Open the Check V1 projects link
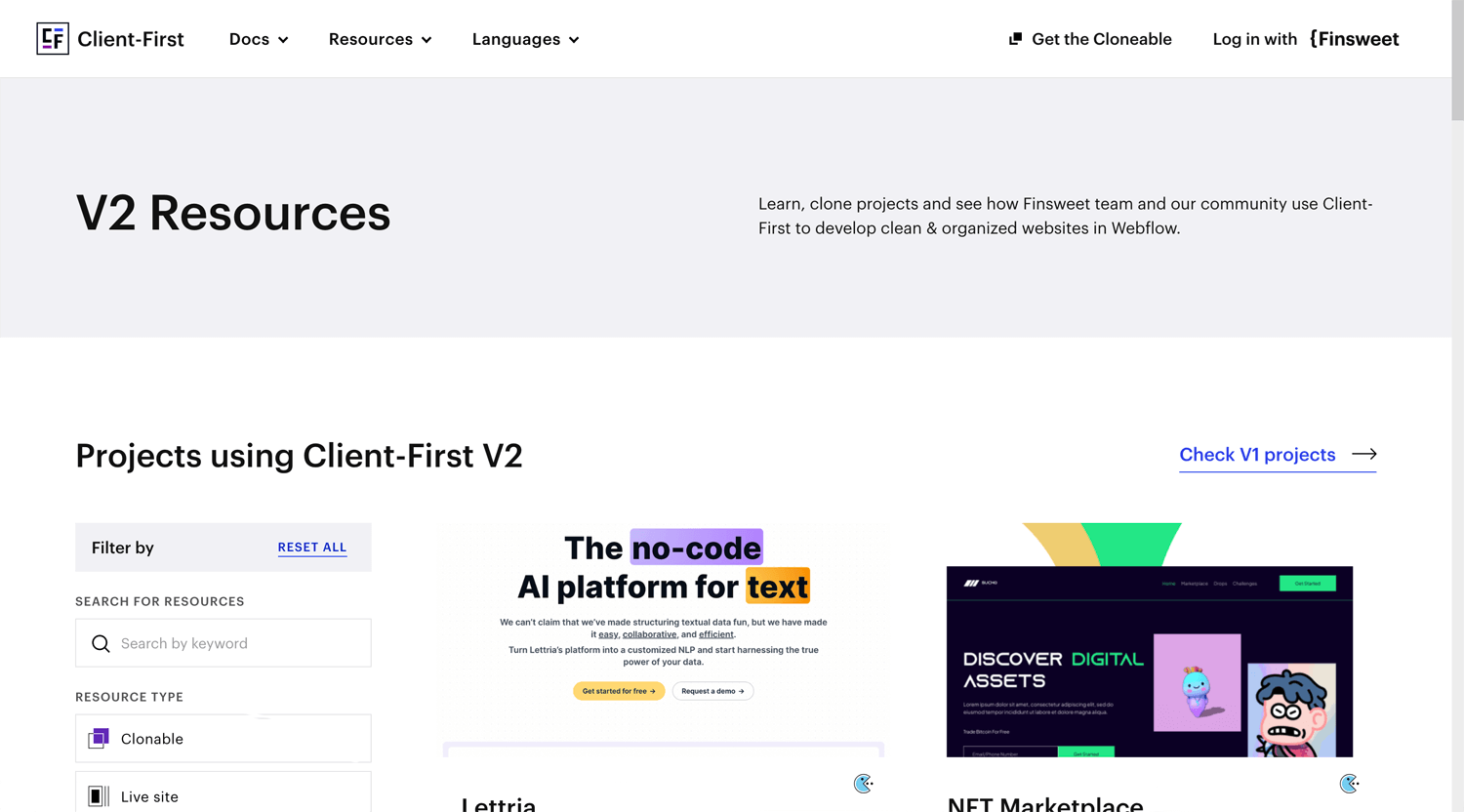 (x=1278, y=455)
